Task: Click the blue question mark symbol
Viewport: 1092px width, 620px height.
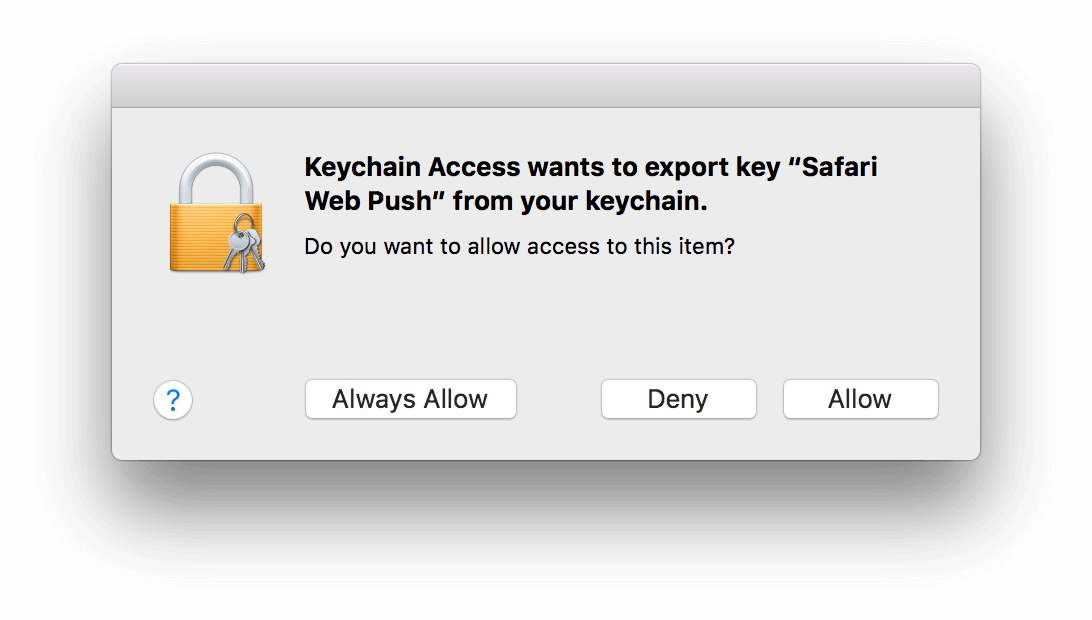Action: (173, 400)
